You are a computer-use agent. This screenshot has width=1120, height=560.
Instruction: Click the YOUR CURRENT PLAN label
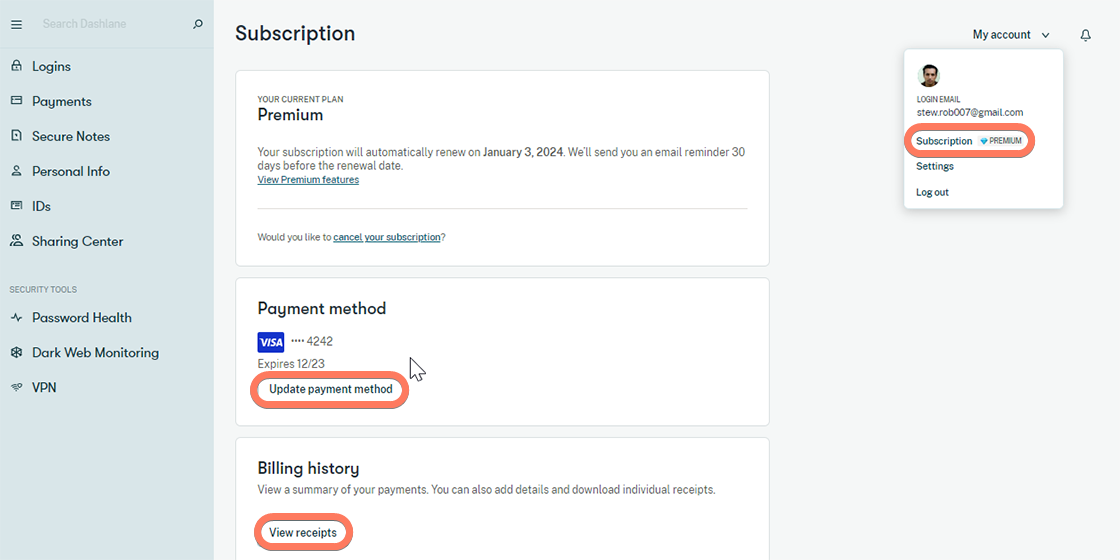click(301, 100)
